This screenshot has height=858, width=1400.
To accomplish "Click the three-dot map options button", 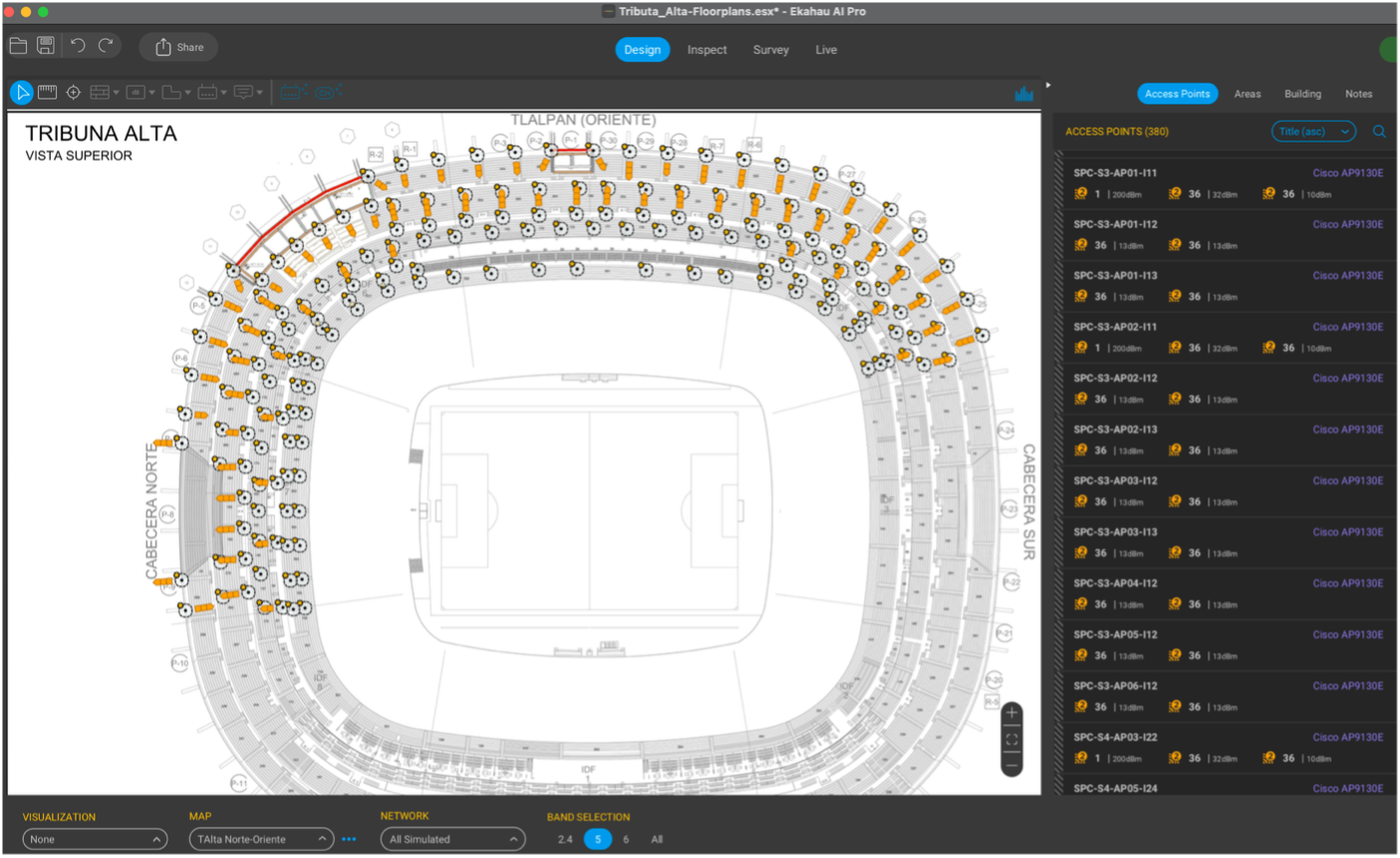I will pyautogui.click(x=349, y=840).
